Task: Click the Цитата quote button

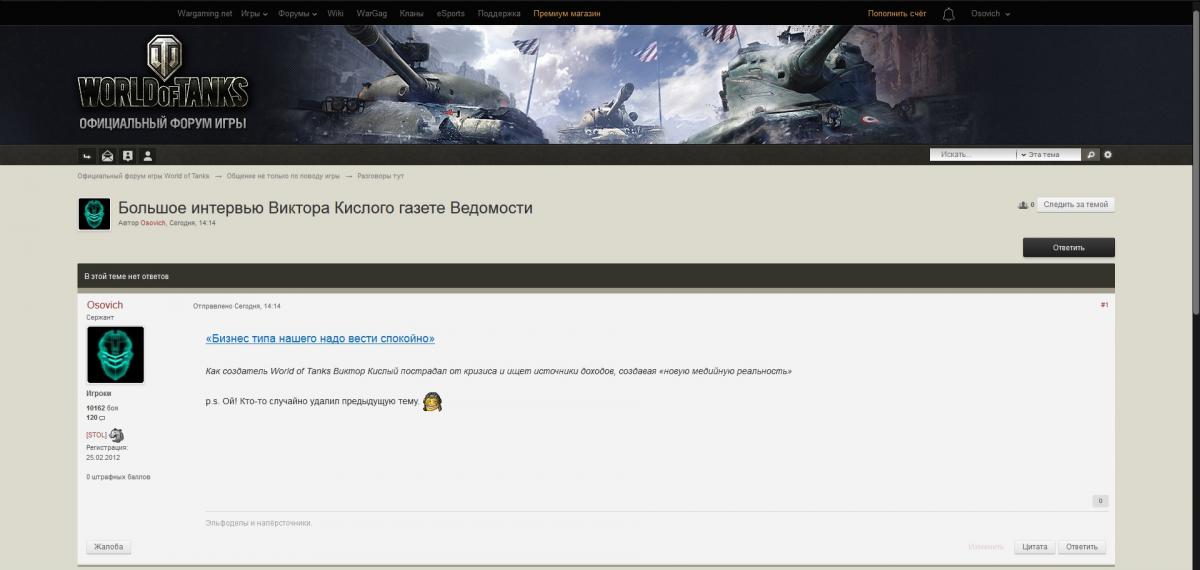Action: pyautogui.click(x=1035, y=547)
